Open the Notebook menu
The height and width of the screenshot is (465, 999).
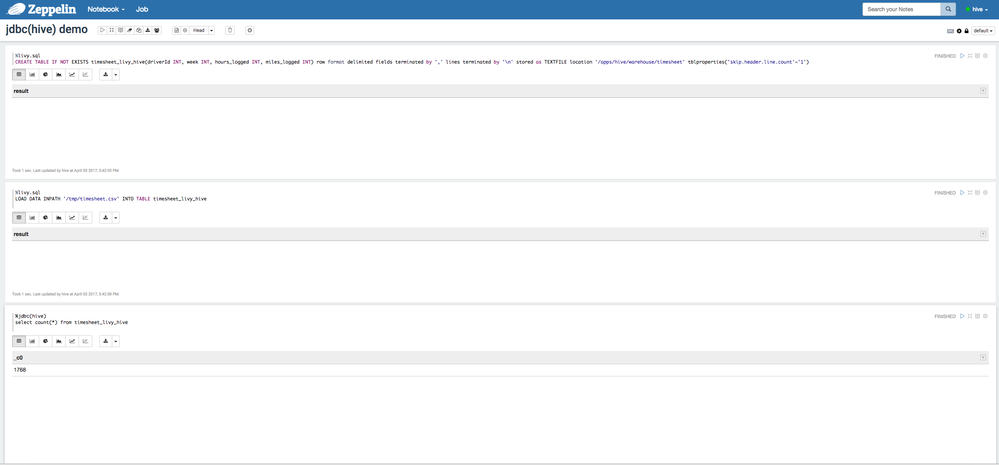(106, 10)
